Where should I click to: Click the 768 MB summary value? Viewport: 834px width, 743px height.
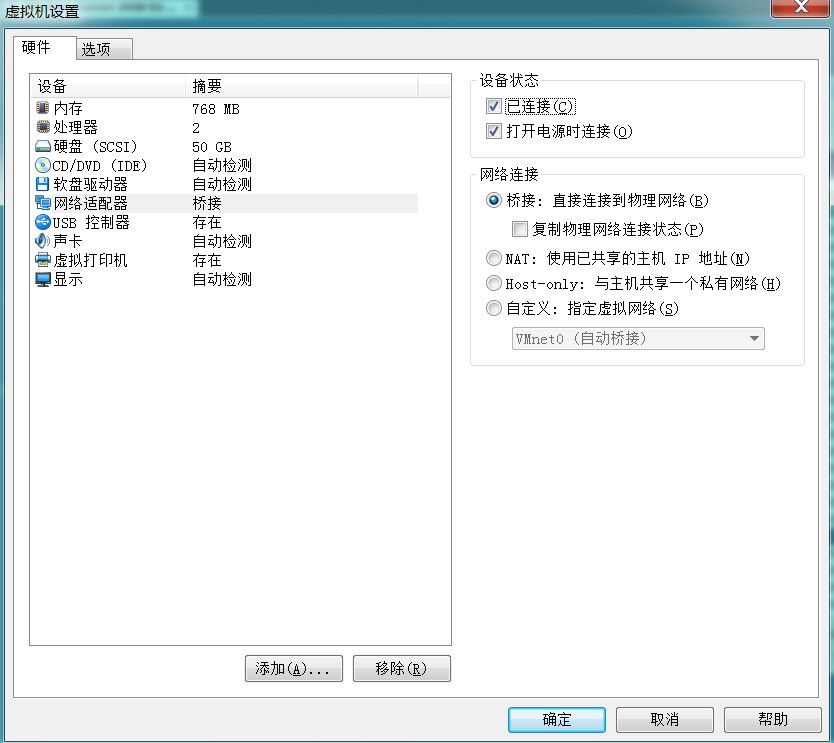216,109
